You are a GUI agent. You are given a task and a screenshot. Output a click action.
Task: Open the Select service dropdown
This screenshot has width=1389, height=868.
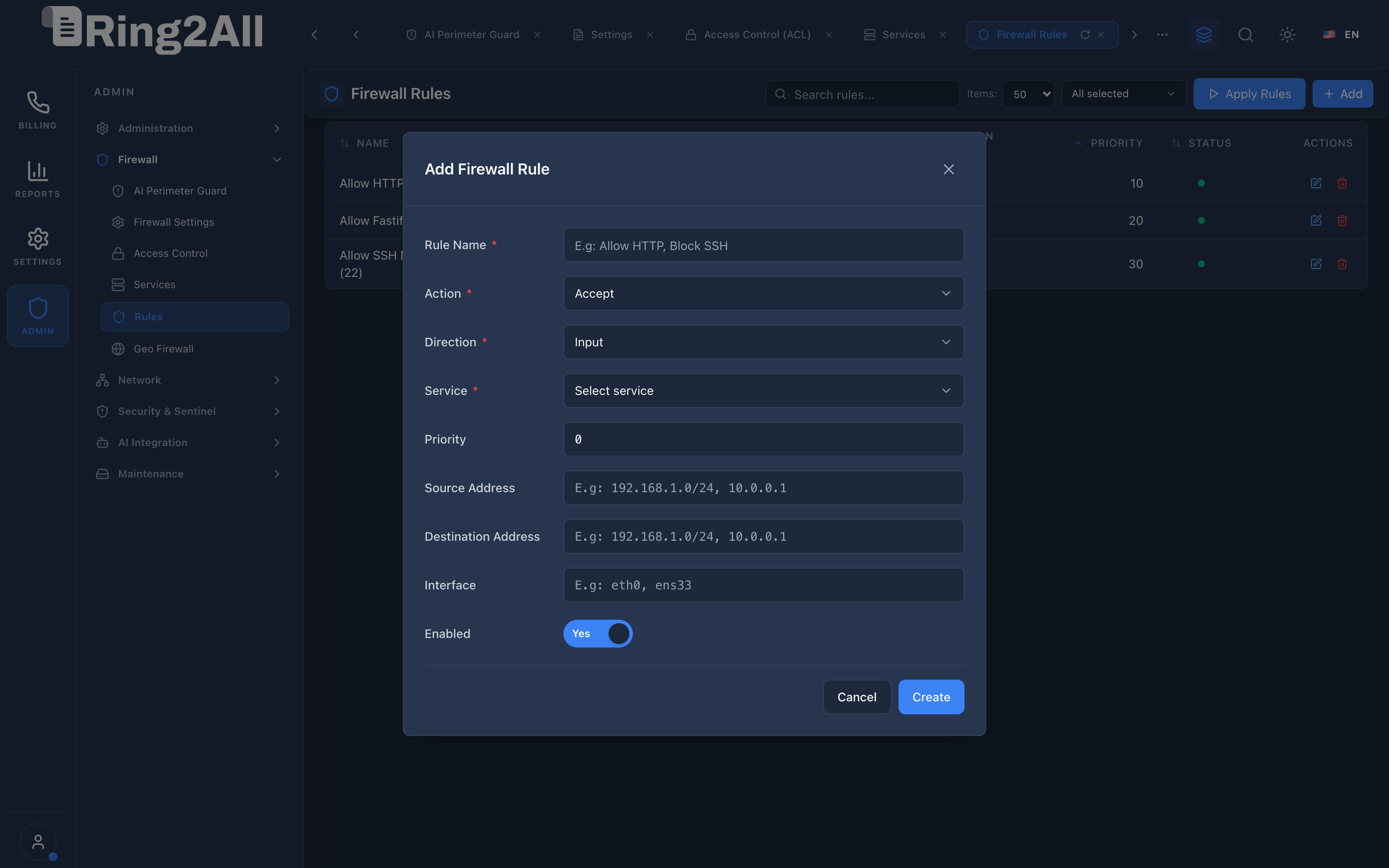[x=764, y=391]
